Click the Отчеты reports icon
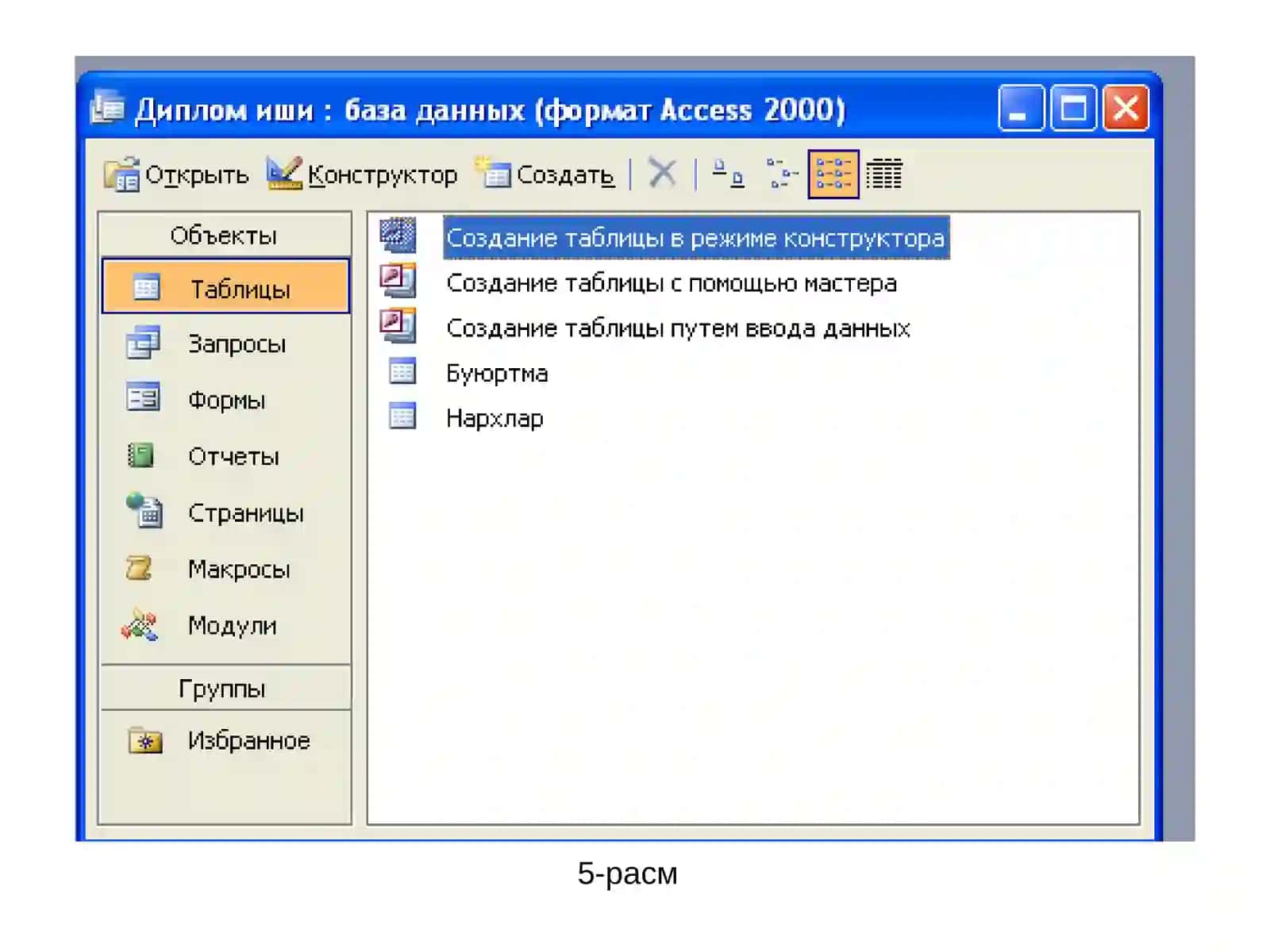Screen dimensions: 1270x952 (141, 455)
